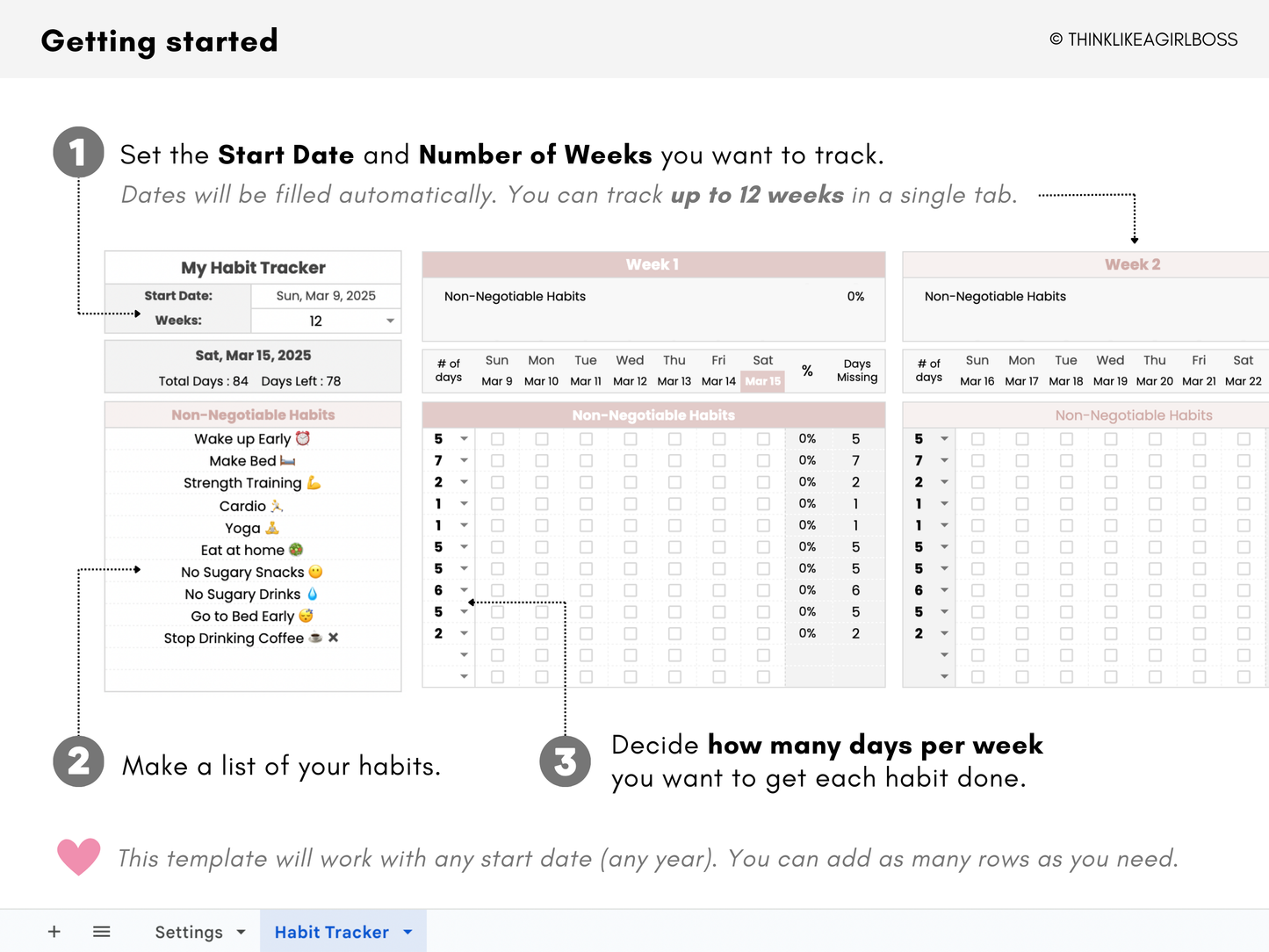Add a new sheet with the plus icon
Viewport: 1269px width, 952px height.
click(54, 931)
